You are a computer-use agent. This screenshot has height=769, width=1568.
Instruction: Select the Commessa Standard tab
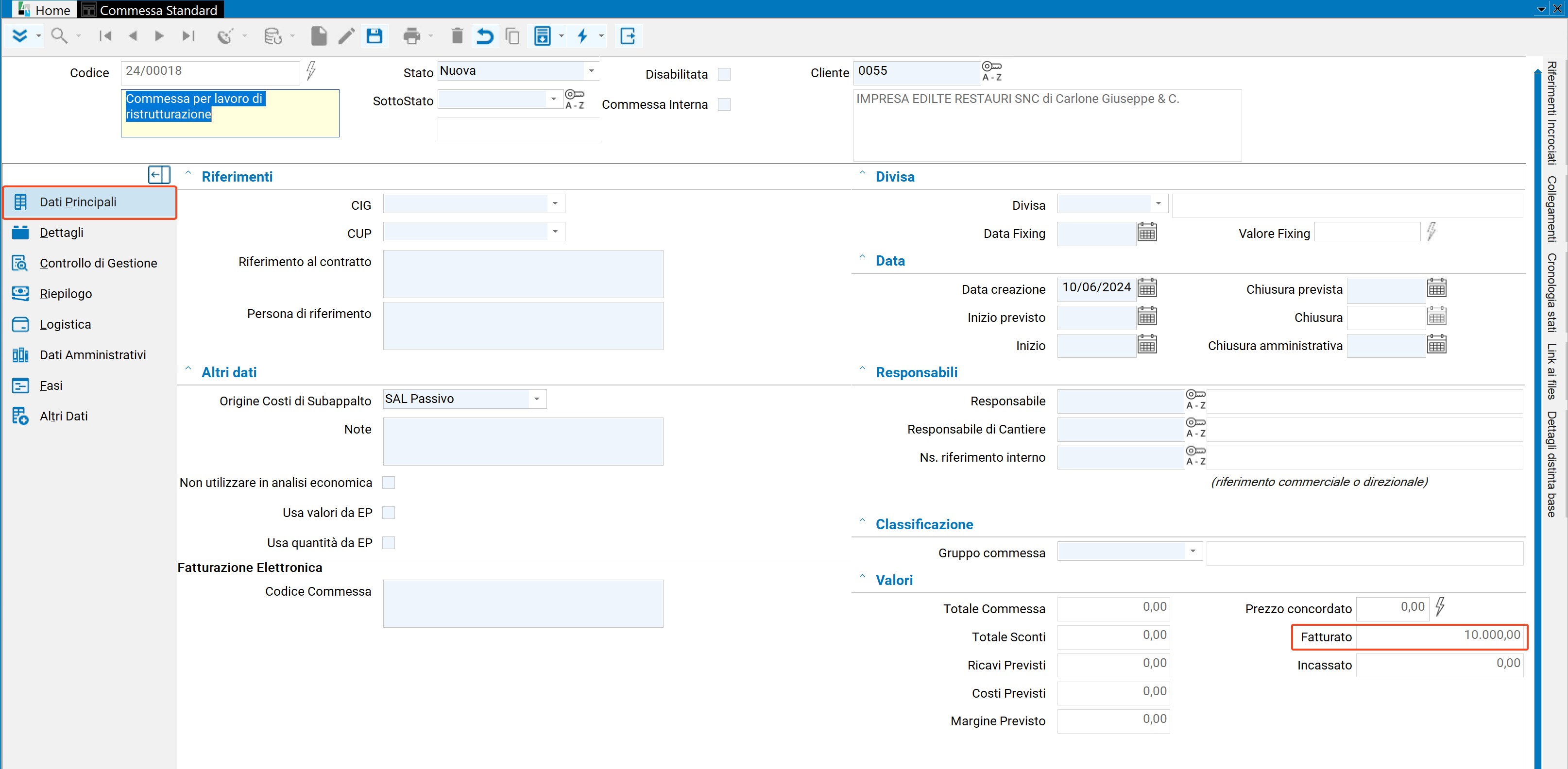click(151, 10)
